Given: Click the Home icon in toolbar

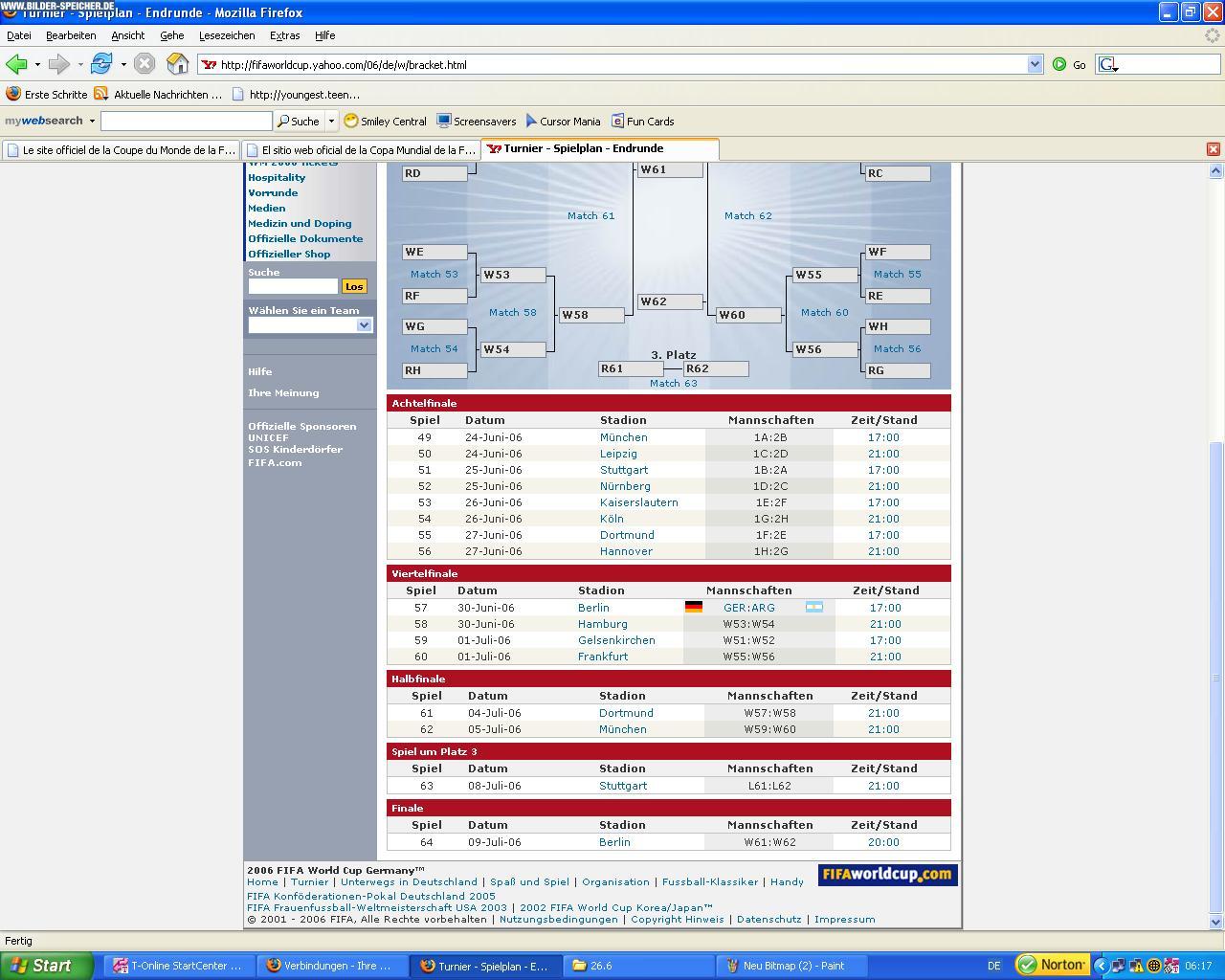Looking at the screenshot, I should coord(177,64).
